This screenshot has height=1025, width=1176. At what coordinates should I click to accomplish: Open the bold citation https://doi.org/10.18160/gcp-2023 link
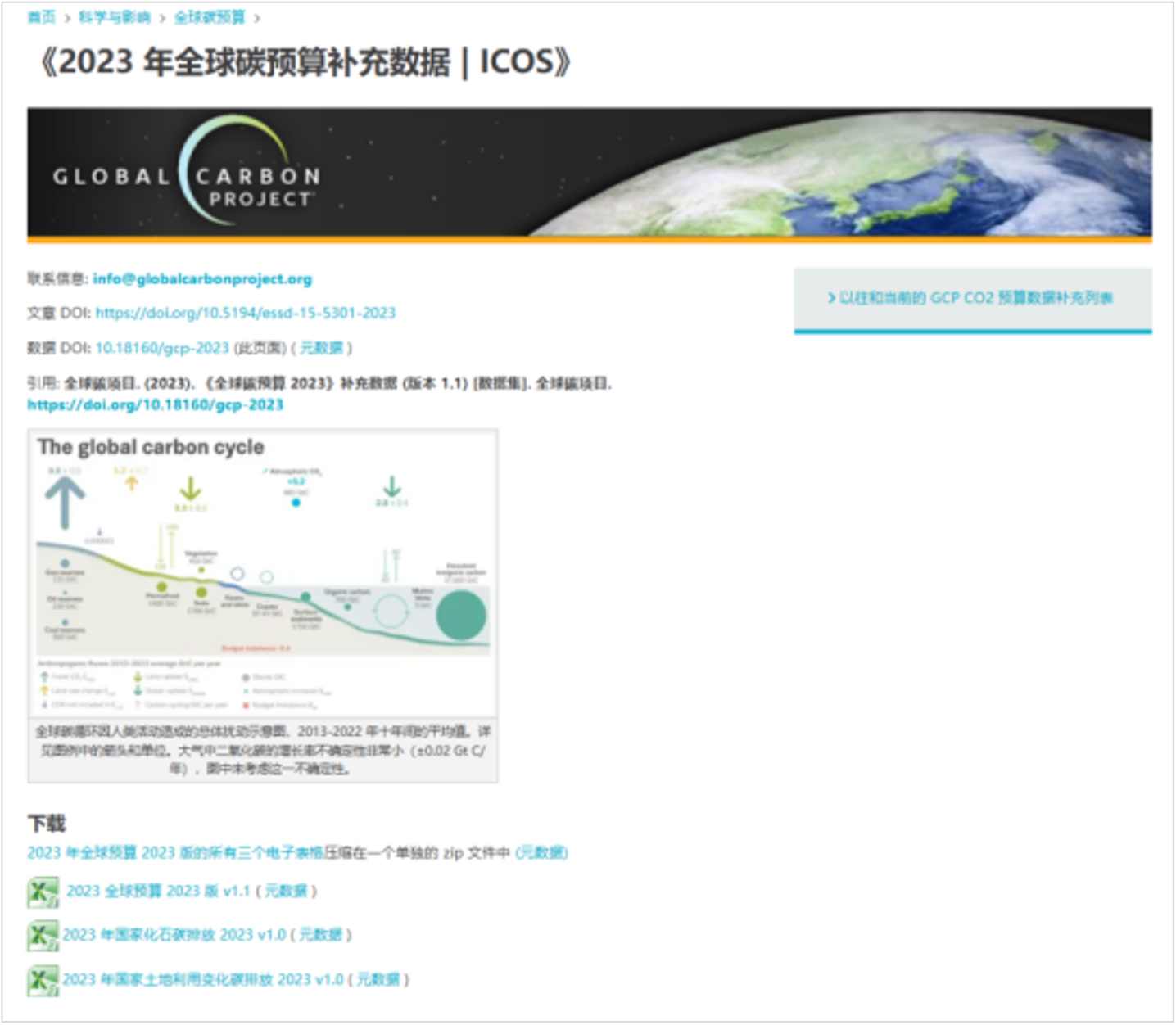(x=155, y=404)
